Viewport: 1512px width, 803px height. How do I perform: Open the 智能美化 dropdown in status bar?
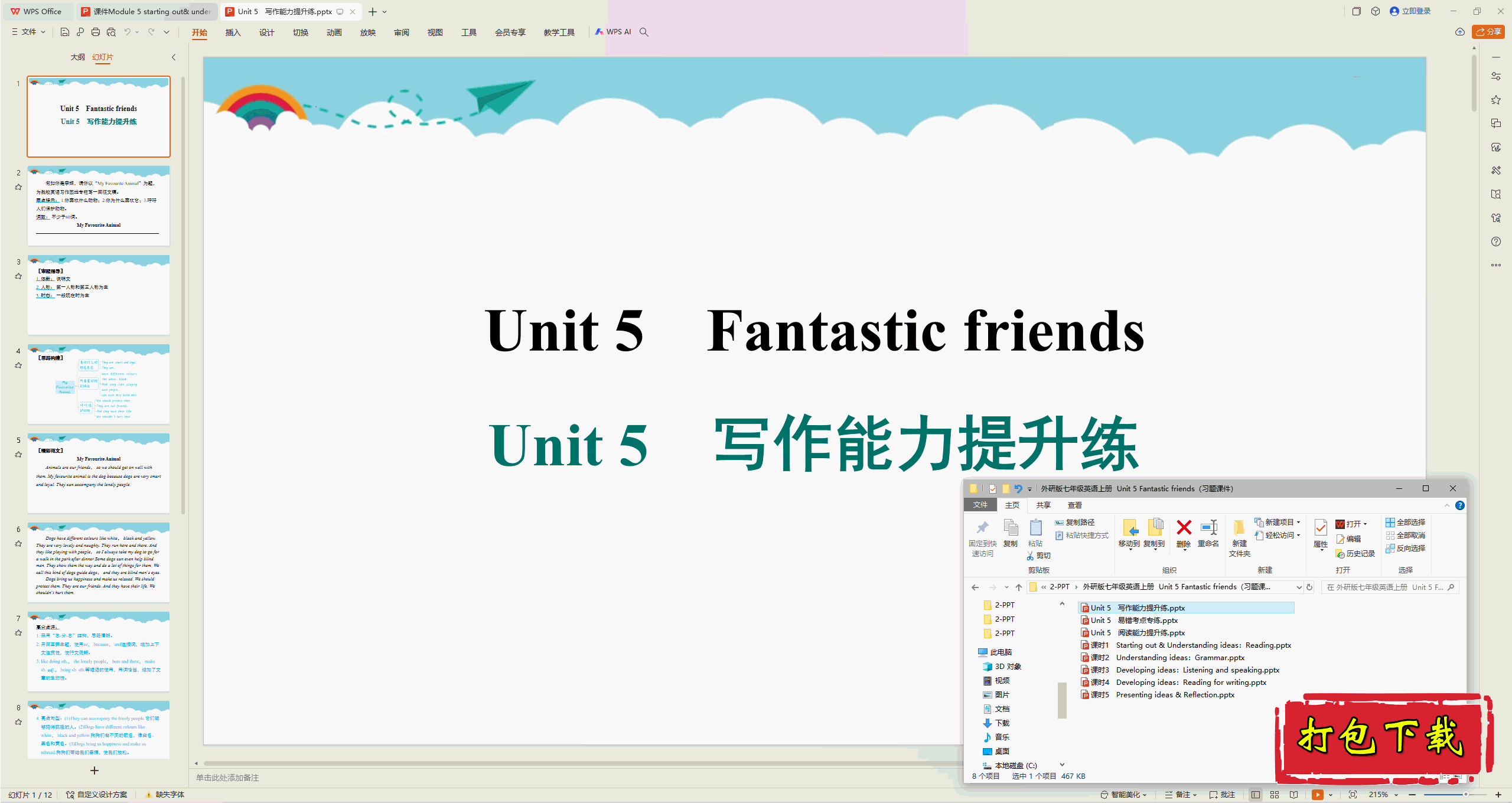point(1124,795)
